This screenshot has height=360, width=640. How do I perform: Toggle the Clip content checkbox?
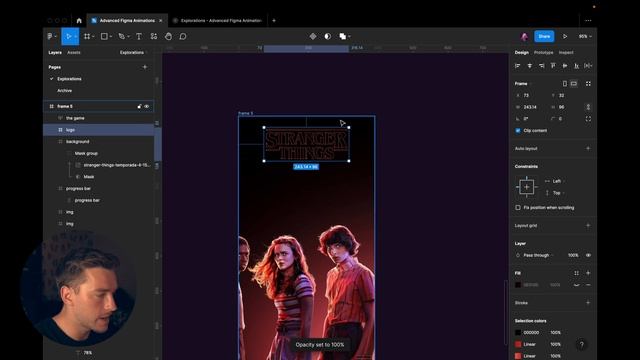click(x=518, y=131)
